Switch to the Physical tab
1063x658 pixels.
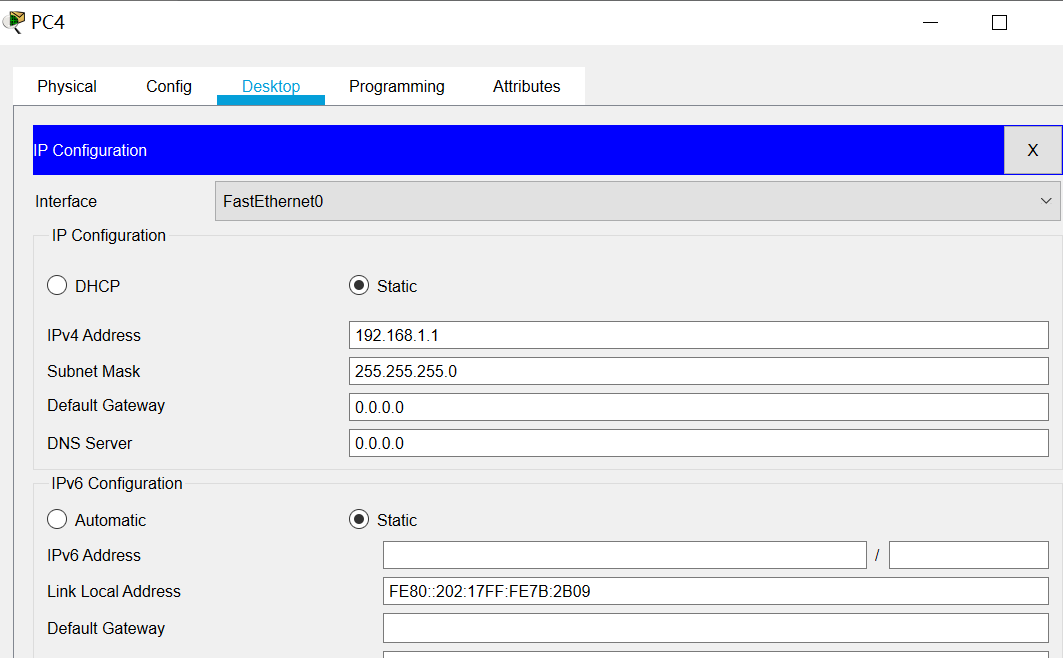tap(66, 86)
